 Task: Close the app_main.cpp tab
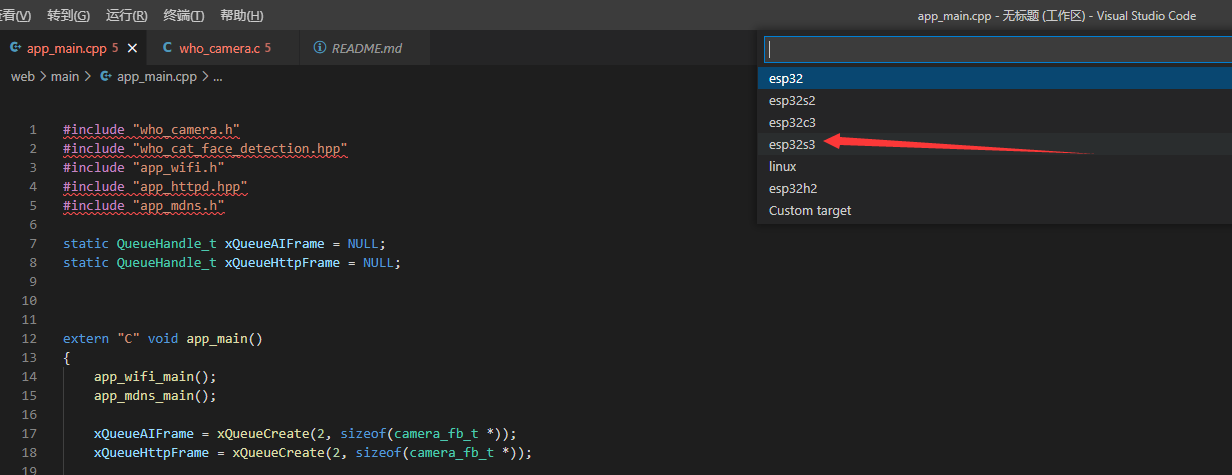tap(132, 48)
